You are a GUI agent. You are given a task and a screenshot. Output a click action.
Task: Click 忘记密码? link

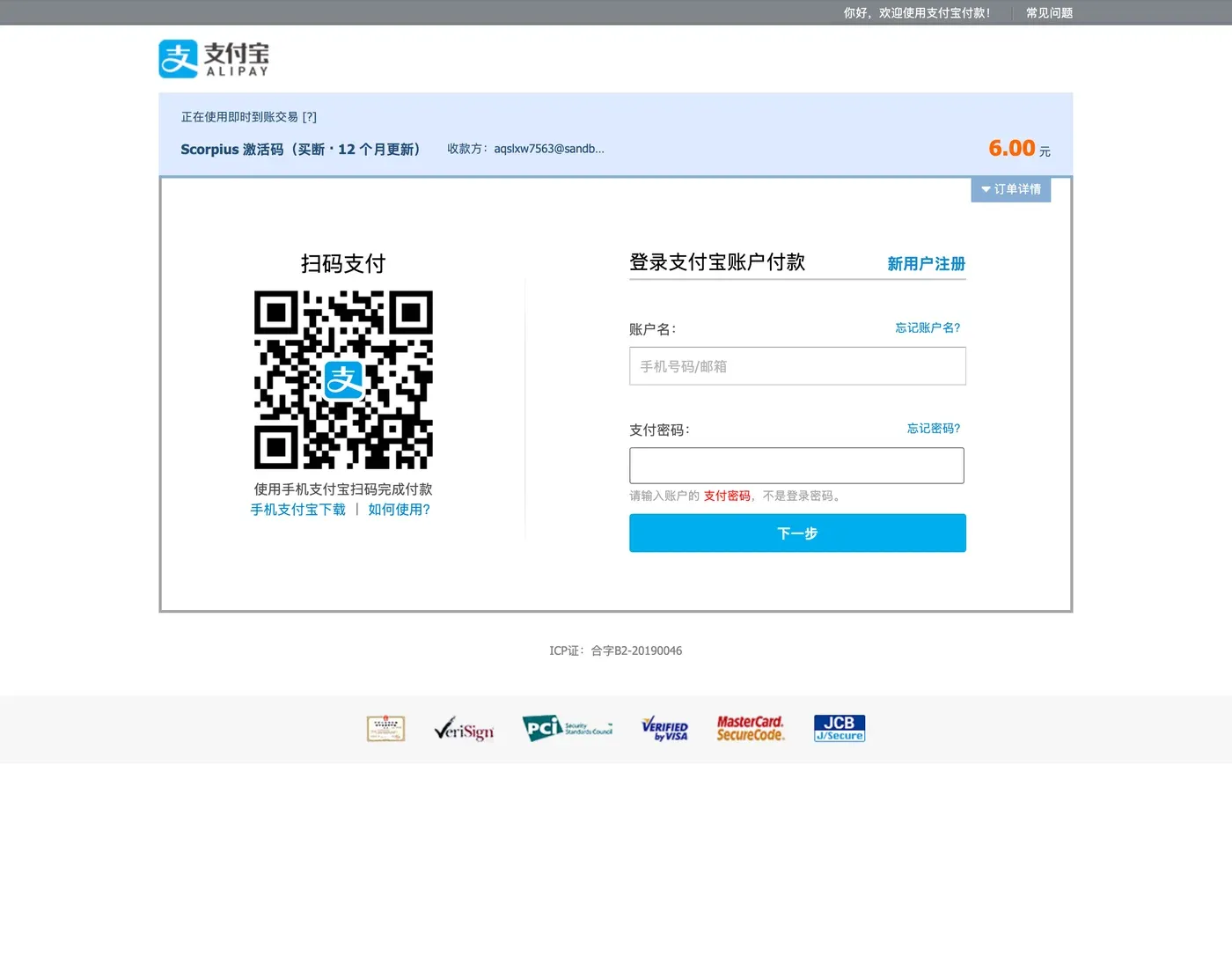click(x=934, y=429)
